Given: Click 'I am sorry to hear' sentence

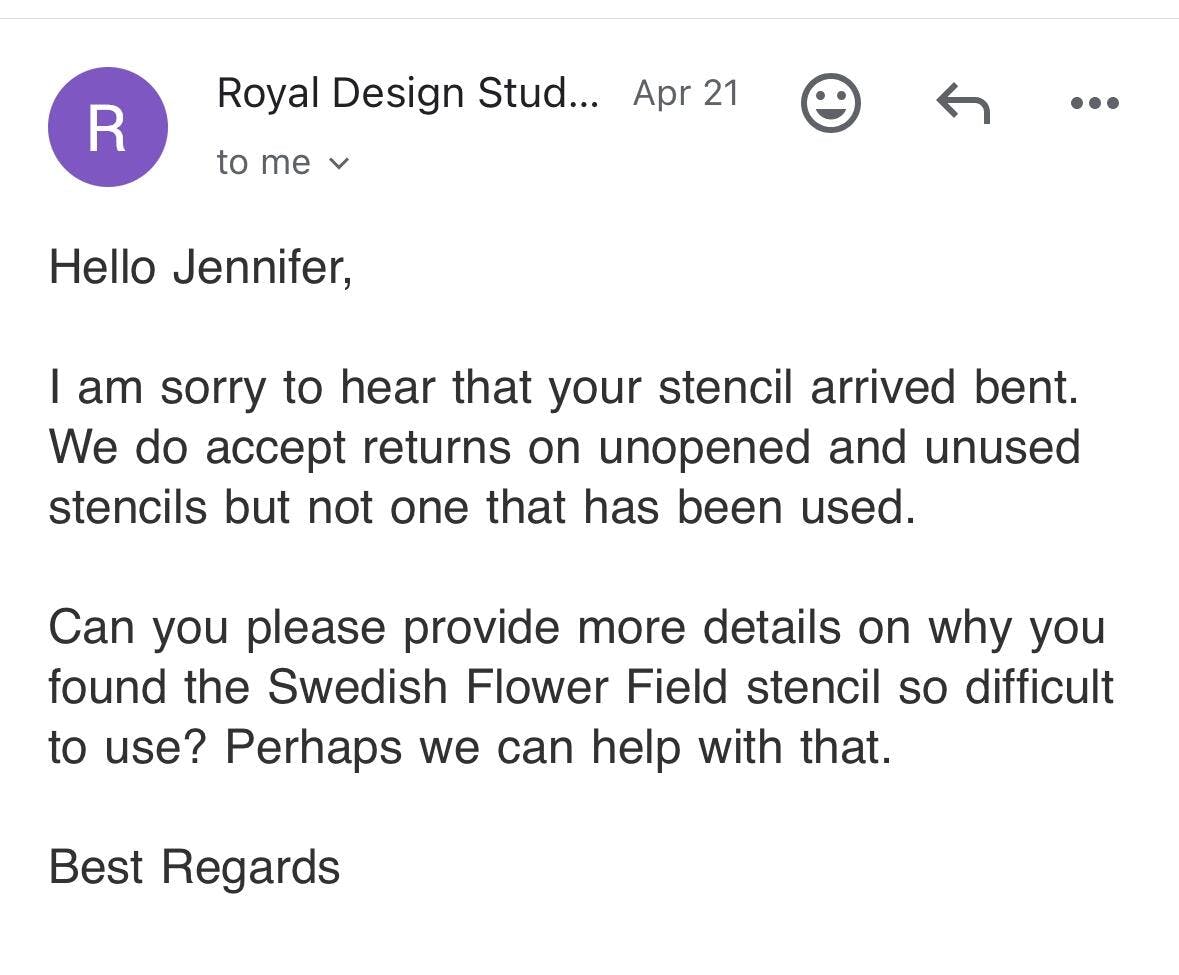Looking at the screenshot, I should [x=240, y=388].
